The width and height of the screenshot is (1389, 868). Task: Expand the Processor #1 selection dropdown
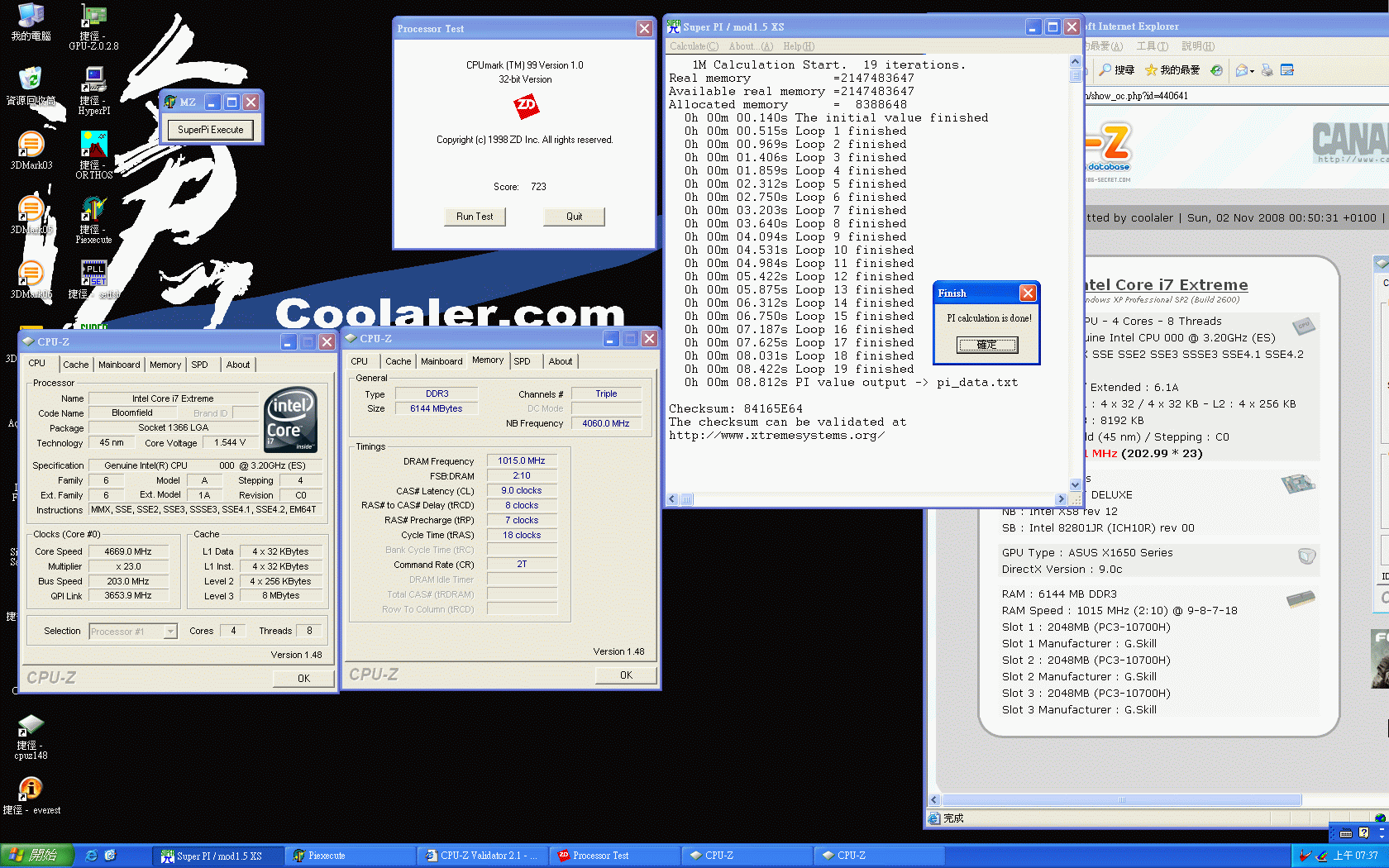(x=170, y=632)
